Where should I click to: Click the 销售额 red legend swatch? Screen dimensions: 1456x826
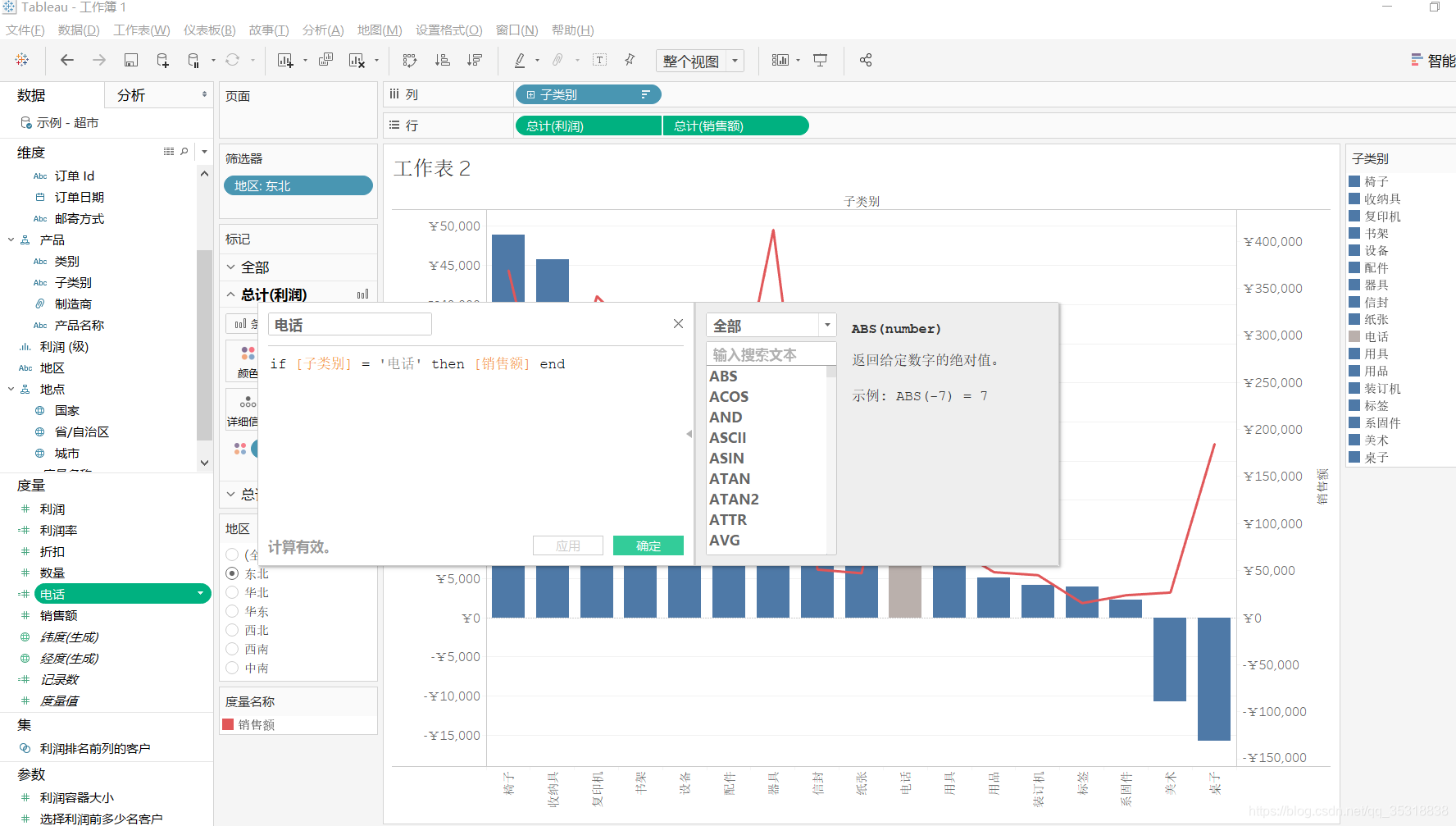229,724
